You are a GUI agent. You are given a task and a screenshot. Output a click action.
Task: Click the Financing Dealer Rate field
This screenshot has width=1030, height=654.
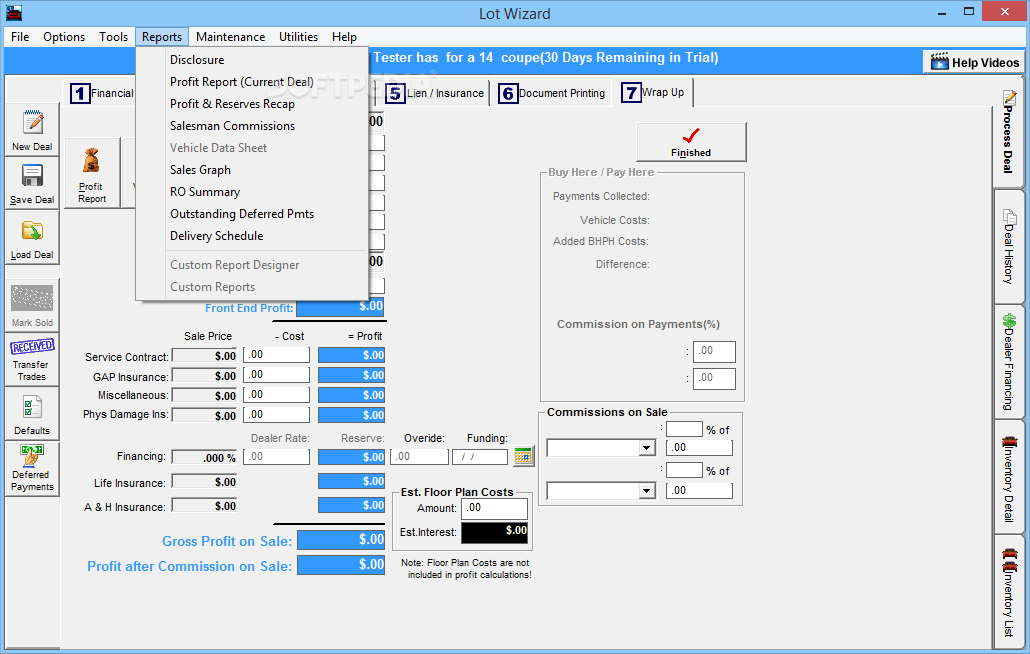coord(277,456)
